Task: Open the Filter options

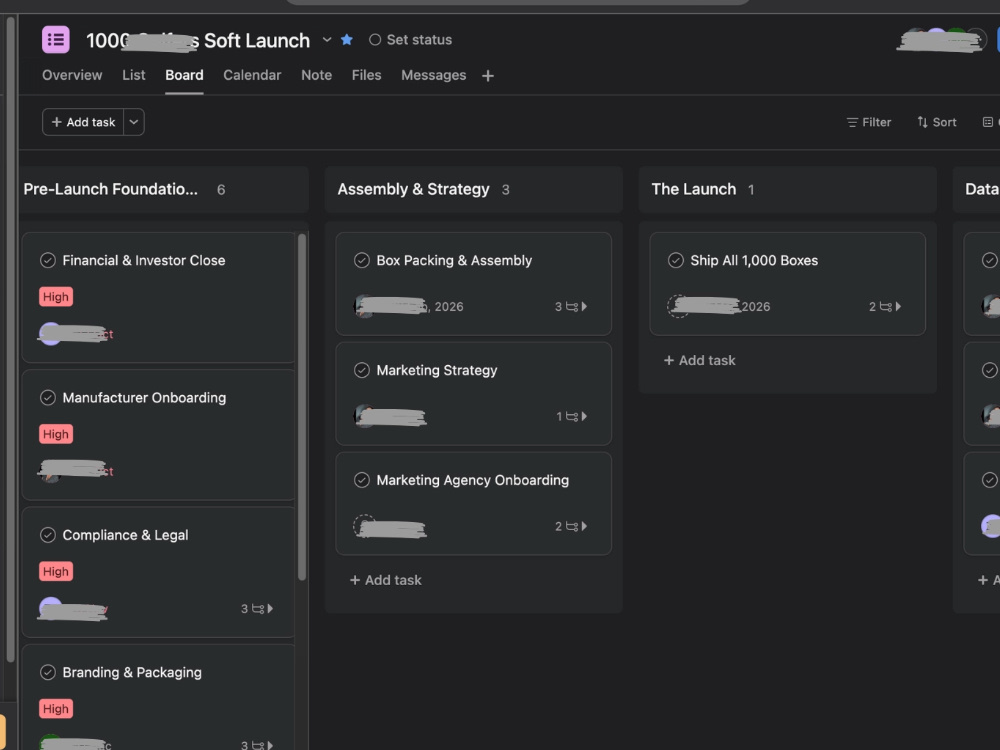Action: click(869, 122)
